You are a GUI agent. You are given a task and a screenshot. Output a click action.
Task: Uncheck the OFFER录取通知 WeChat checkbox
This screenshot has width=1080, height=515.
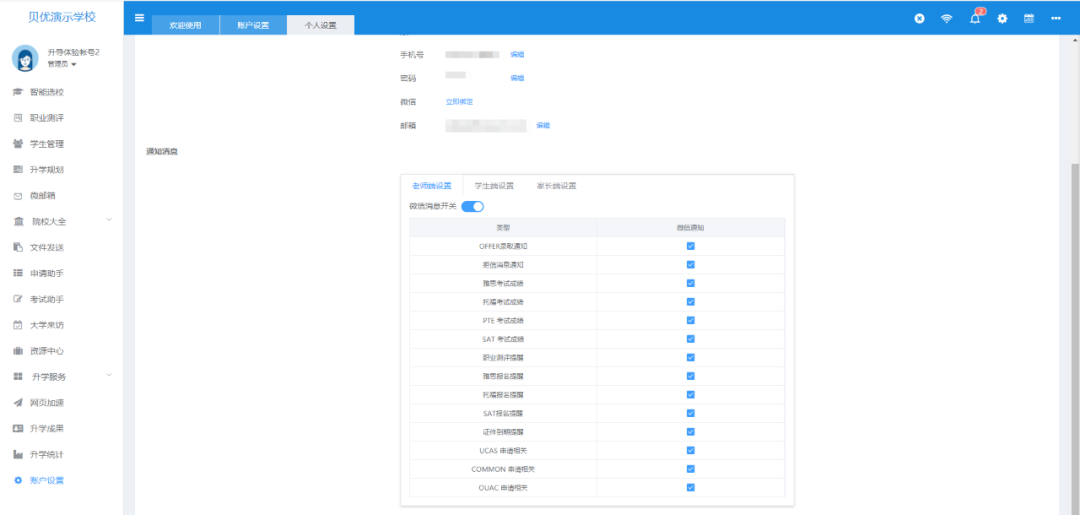pos(691,245)
